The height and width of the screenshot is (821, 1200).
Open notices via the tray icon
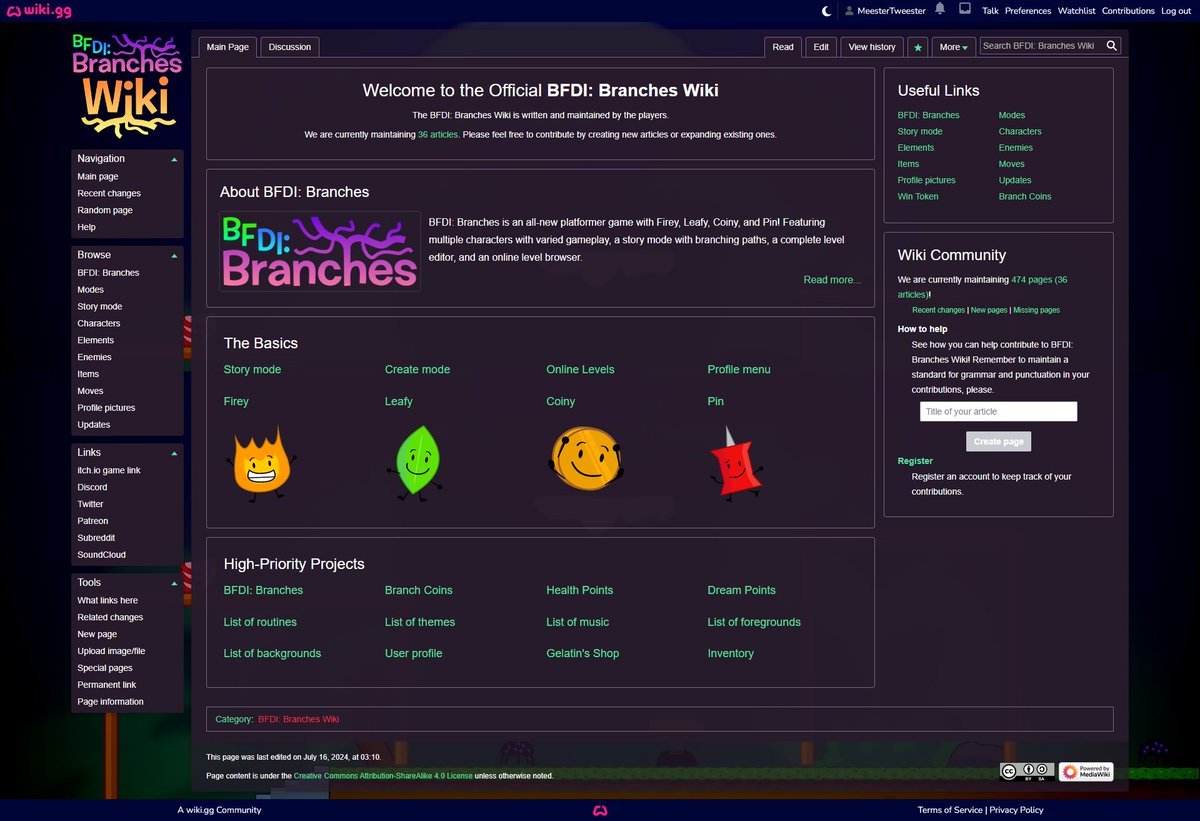tap(965, 9)
